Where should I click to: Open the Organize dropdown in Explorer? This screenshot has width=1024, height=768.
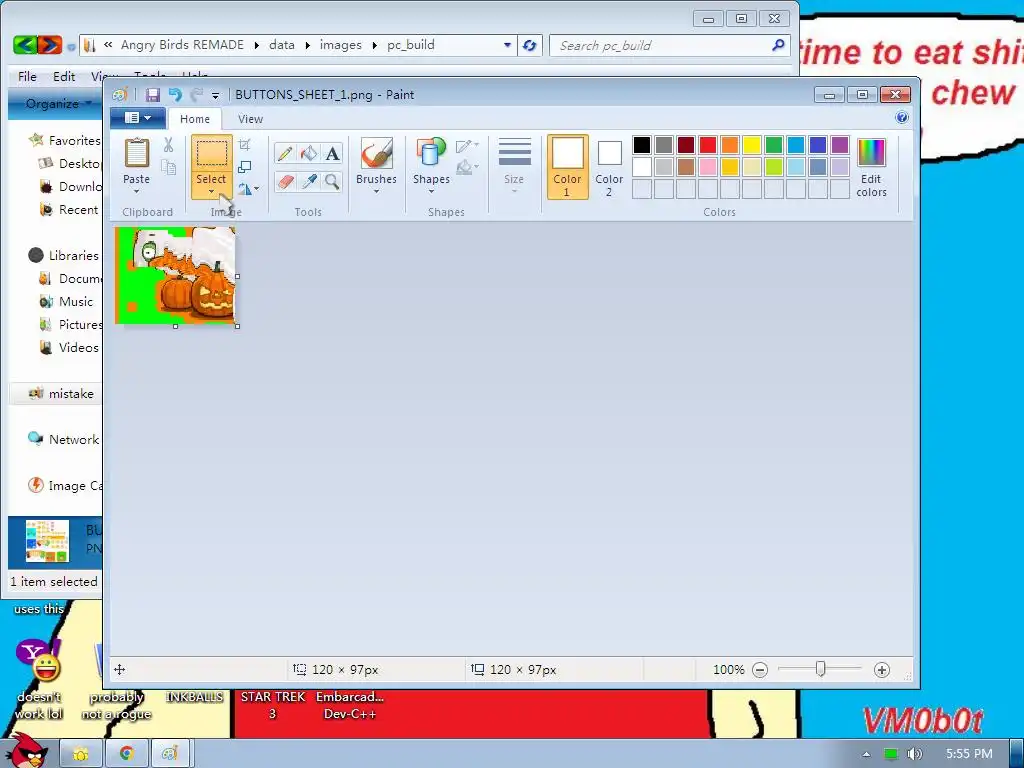click(57, 103)
